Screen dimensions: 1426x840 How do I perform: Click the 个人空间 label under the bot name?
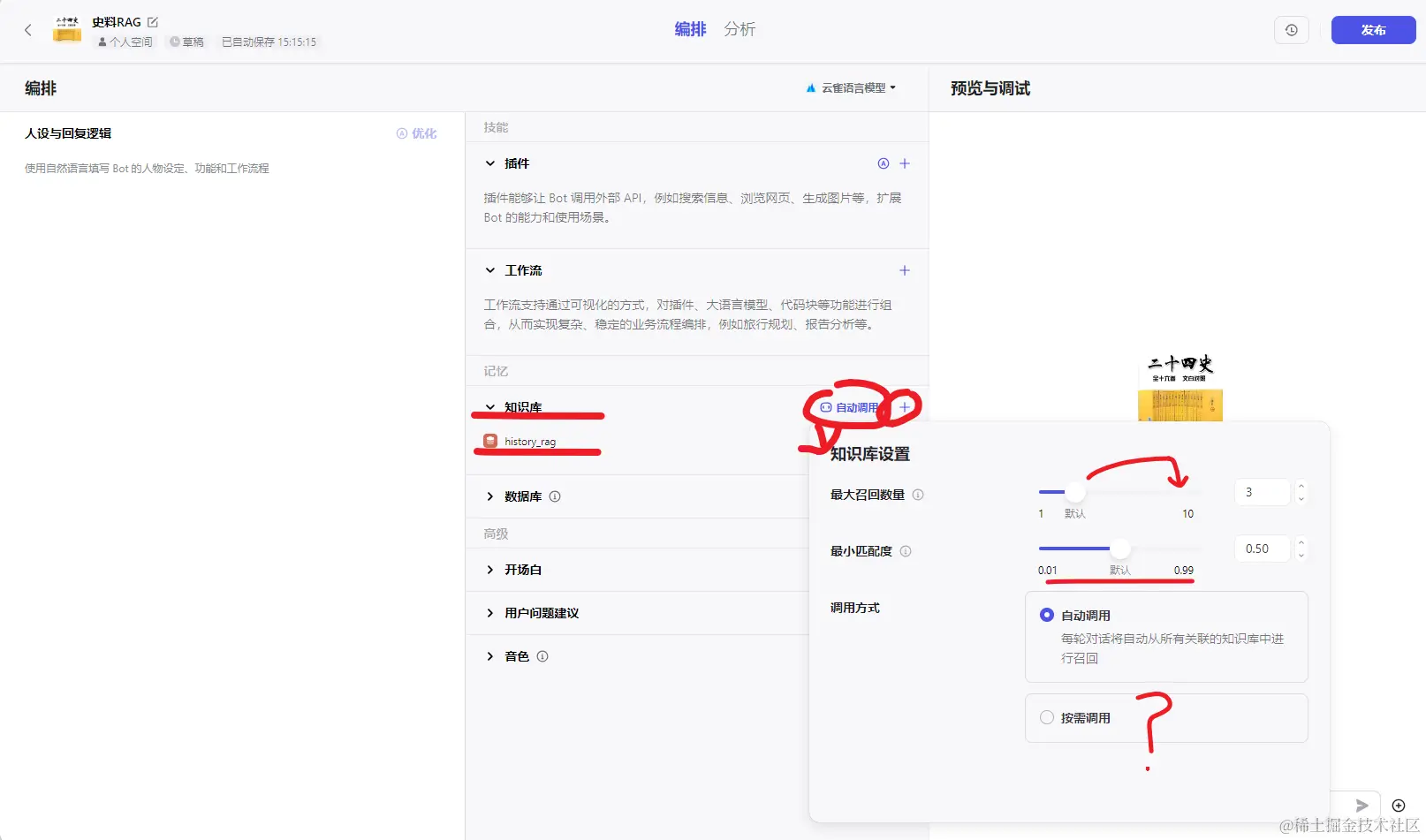click(125, 42)
